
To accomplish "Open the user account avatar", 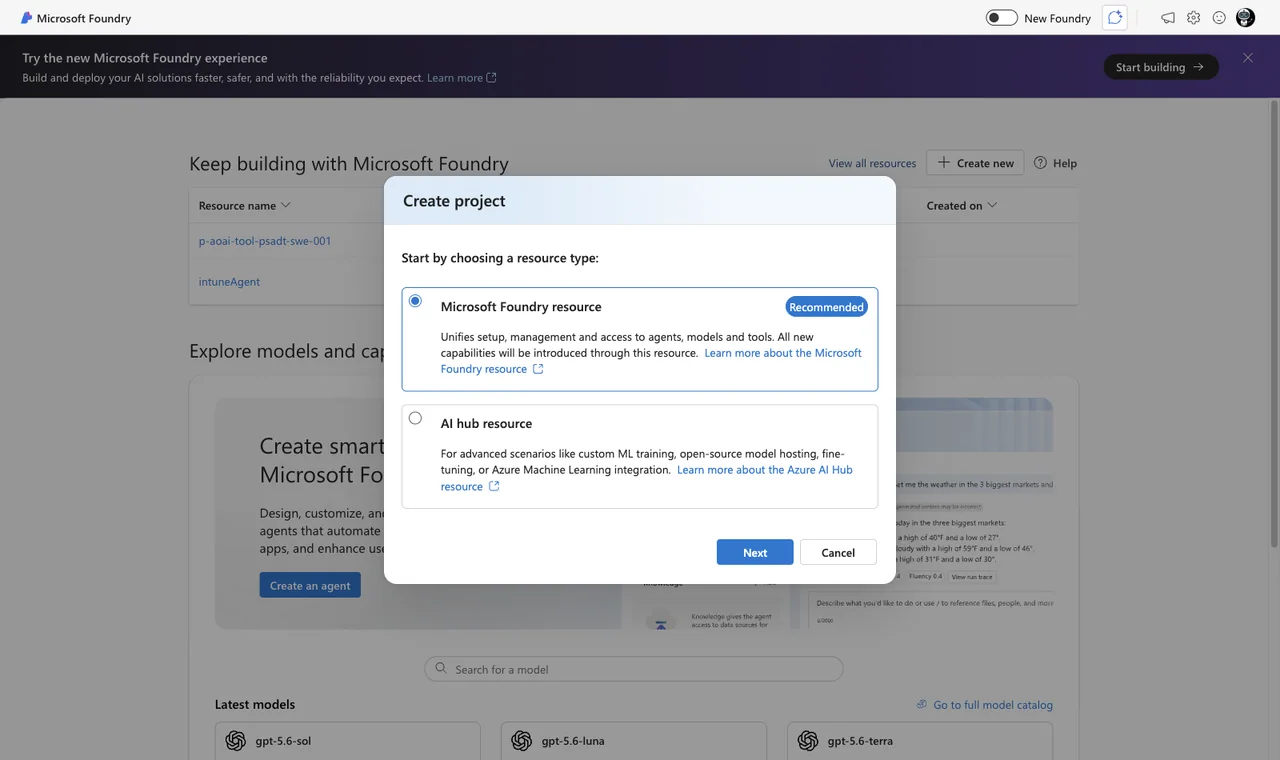I will point(1245,18).
